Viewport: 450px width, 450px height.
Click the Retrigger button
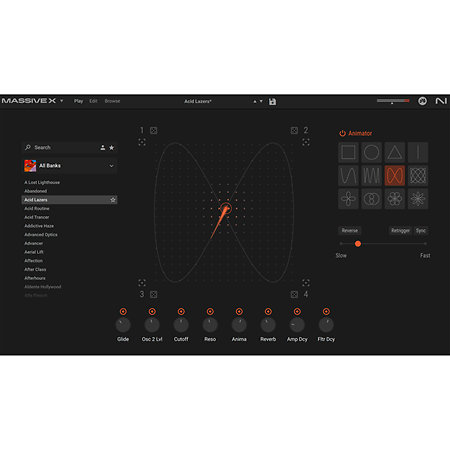click(x=400, y=230)
